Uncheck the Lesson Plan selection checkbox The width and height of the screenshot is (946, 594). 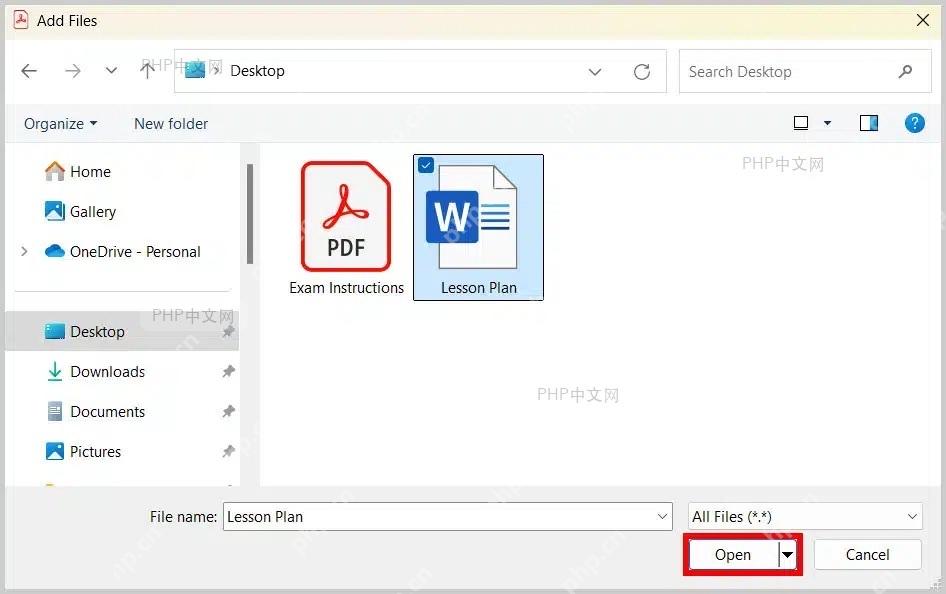426,165
